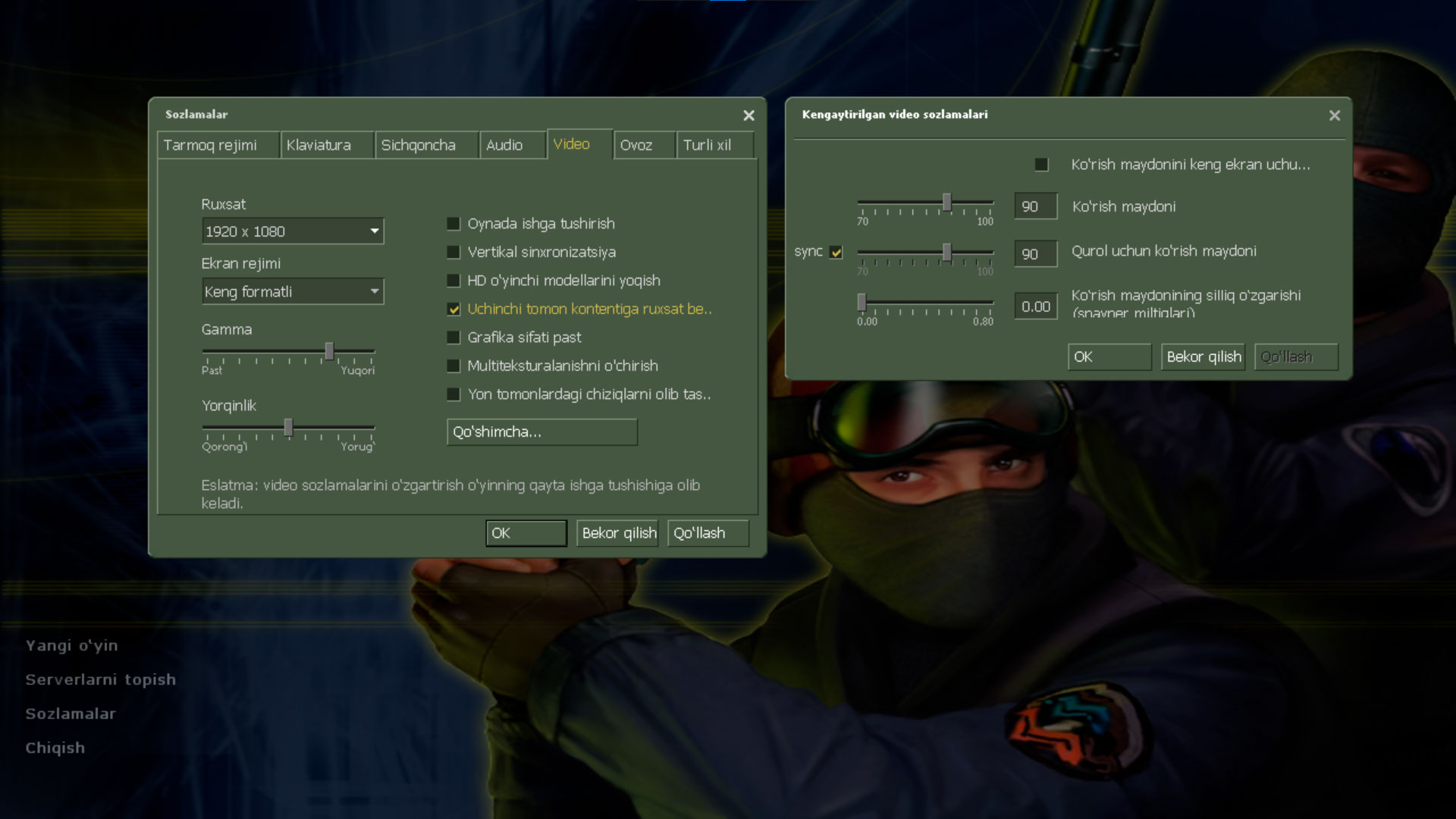Adjust the Yorqinlik brightness slider
Viewport: 1456px width, 819px height.
tap(288, 428)
